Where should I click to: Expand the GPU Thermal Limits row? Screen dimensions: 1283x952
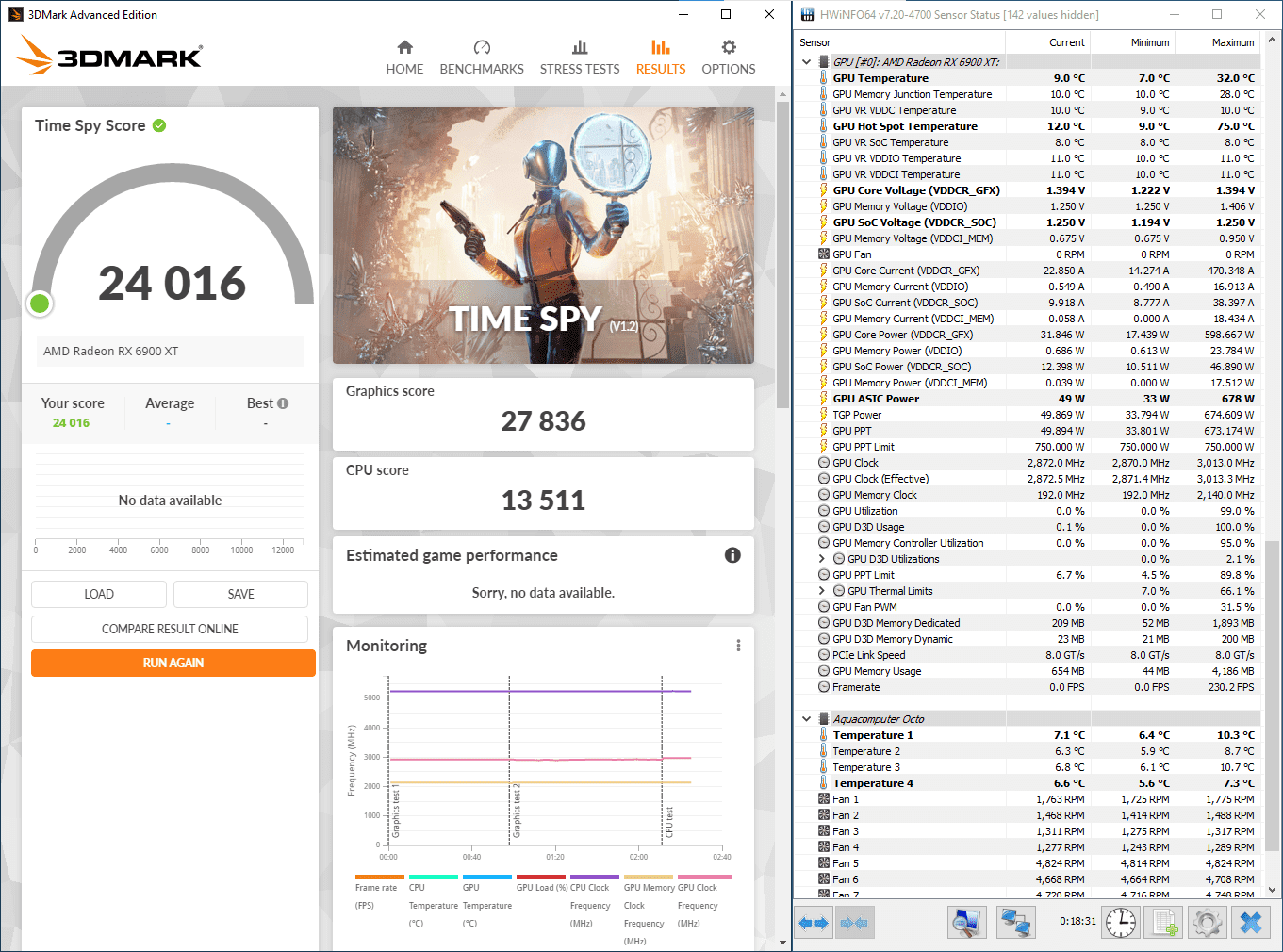(822, 591)
